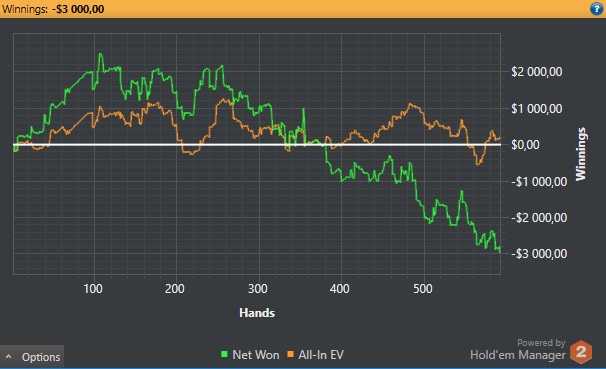Toggle the green Net Won legend swatch

tap(224, 354)
